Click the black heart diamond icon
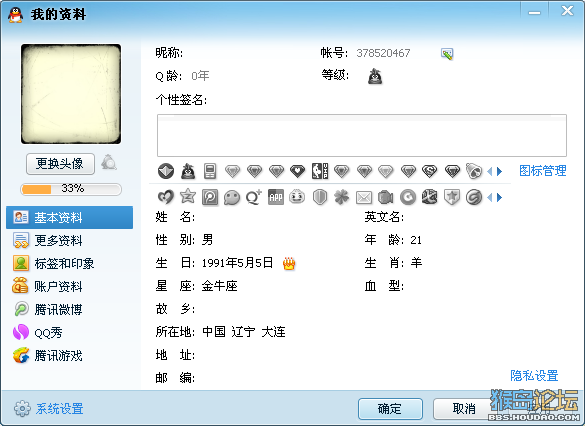 (297, 172)
